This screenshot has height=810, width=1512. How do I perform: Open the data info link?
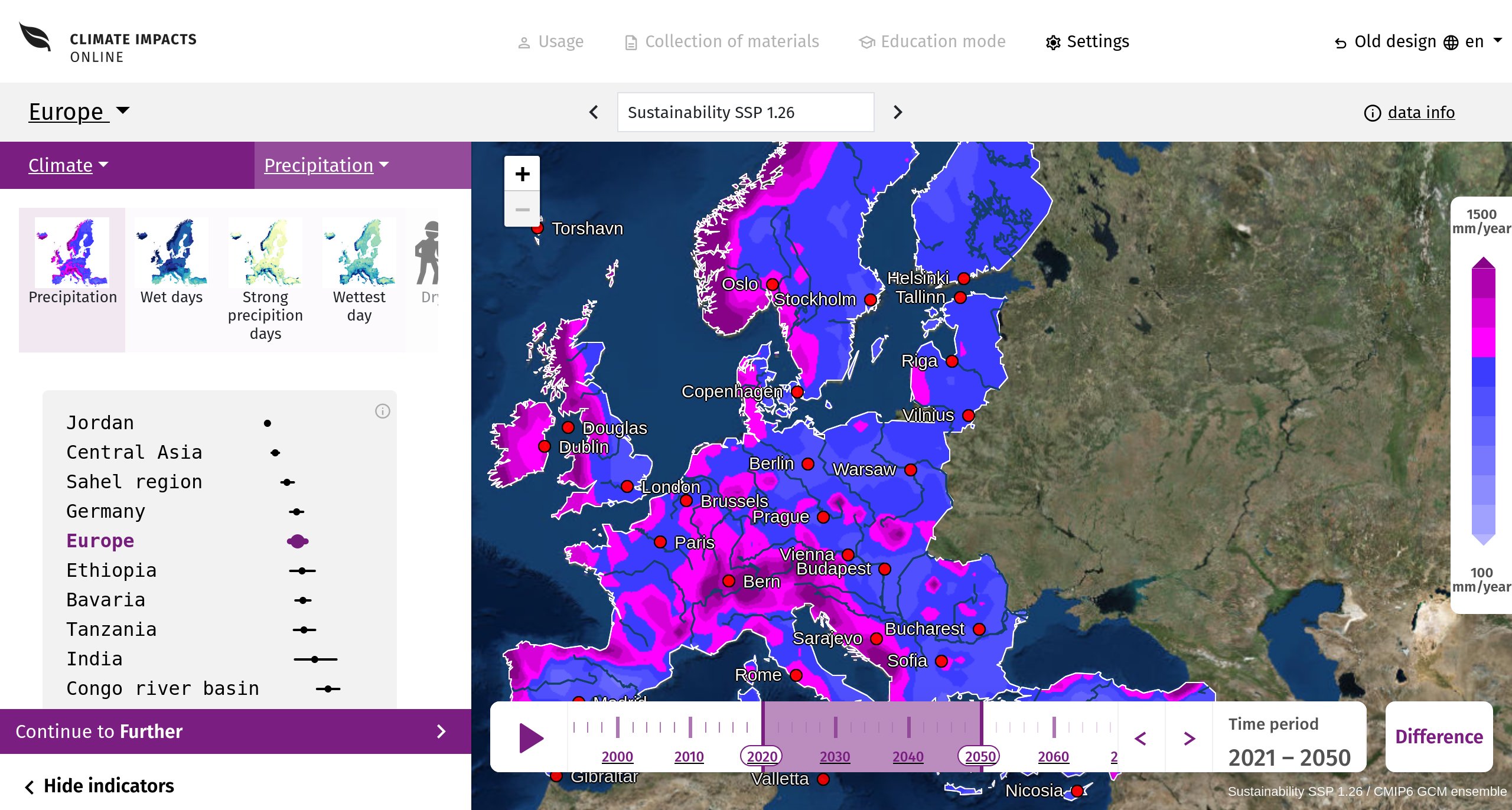[x=1421, y=112]
